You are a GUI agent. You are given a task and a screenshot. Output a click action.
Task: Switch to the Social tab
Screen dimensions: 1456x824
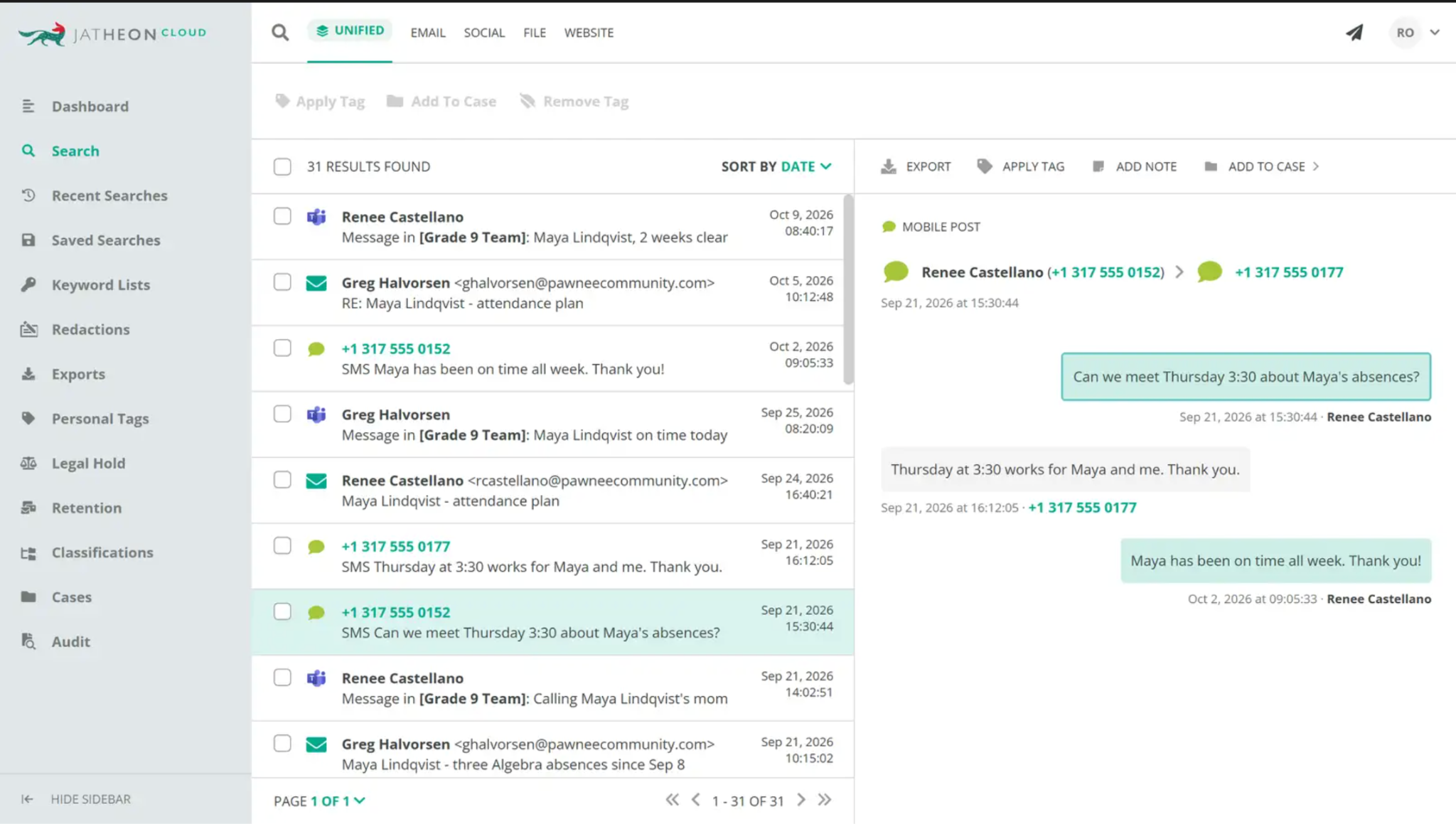coord(484,33)
